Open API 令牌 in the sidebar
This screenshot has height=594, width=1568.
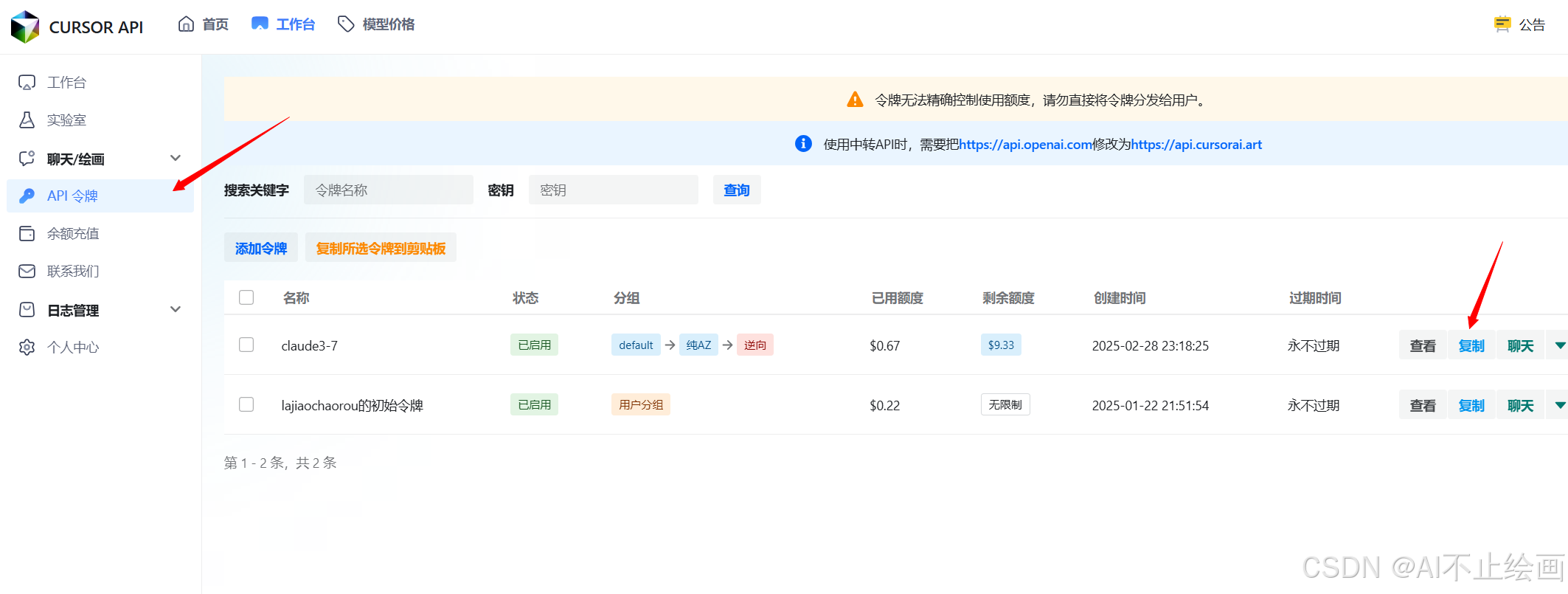(x=100, y=196)
